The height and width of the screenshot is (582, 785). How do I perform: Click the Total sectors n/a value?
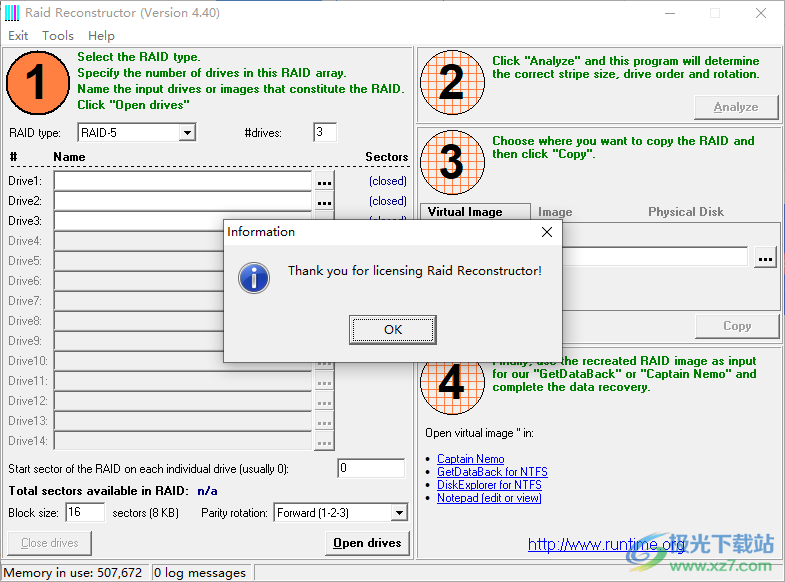tap(207, 491)
